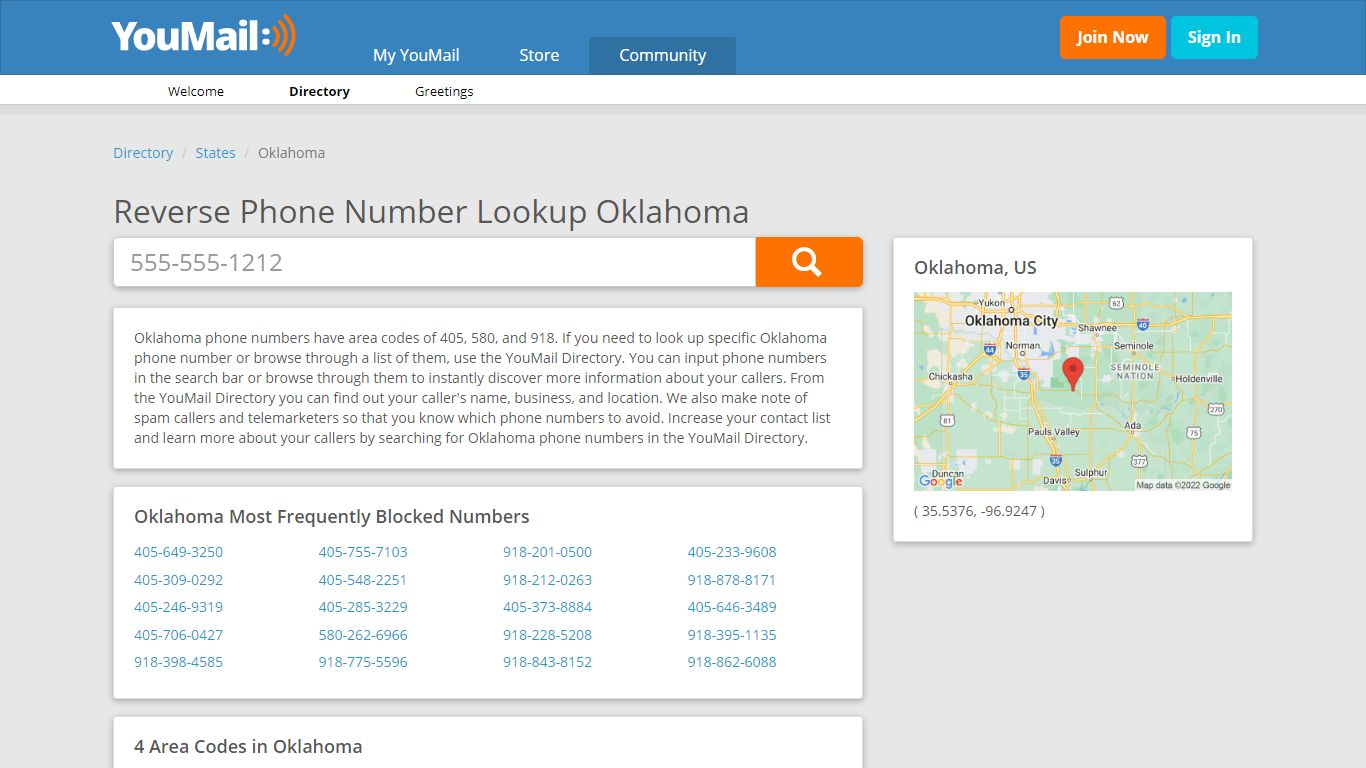
Task: Go to Directory submenu item
Action: tap(319, 91)
